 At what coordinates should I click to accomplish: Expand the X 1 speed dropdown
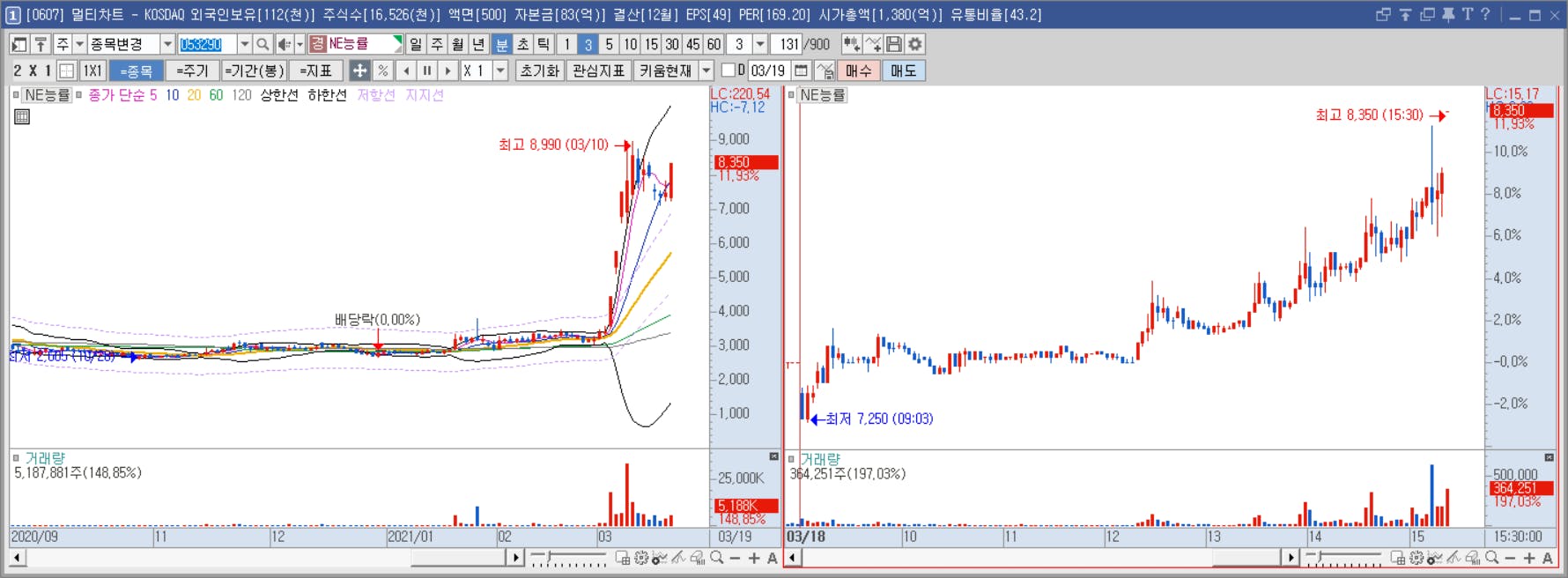[500, 70]
